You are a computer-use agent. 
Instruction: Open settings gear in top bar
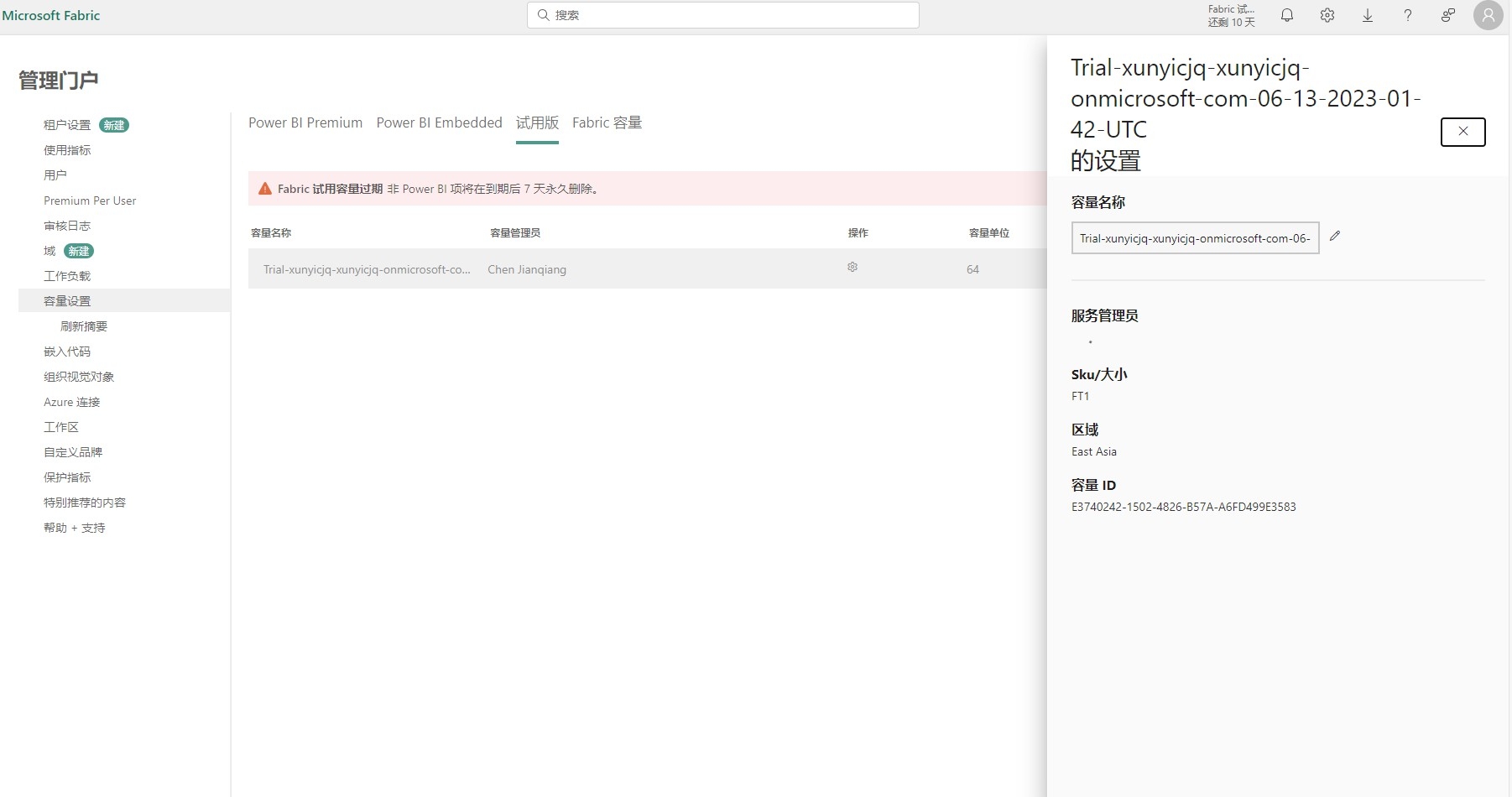point(1327,15)
